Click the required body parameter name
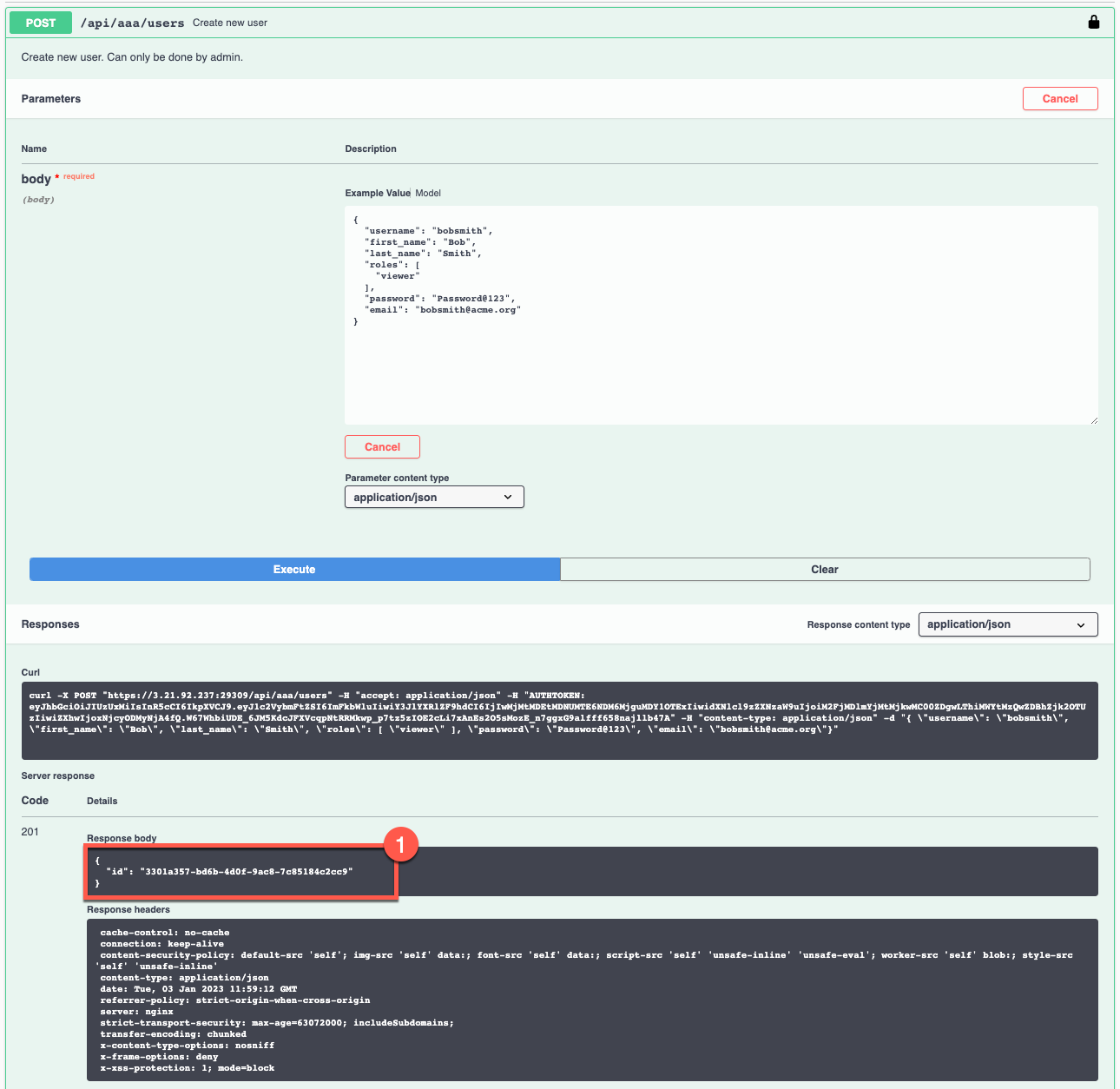The image size is (1120, 1089). pyautogui.click(x=36, y=178)
